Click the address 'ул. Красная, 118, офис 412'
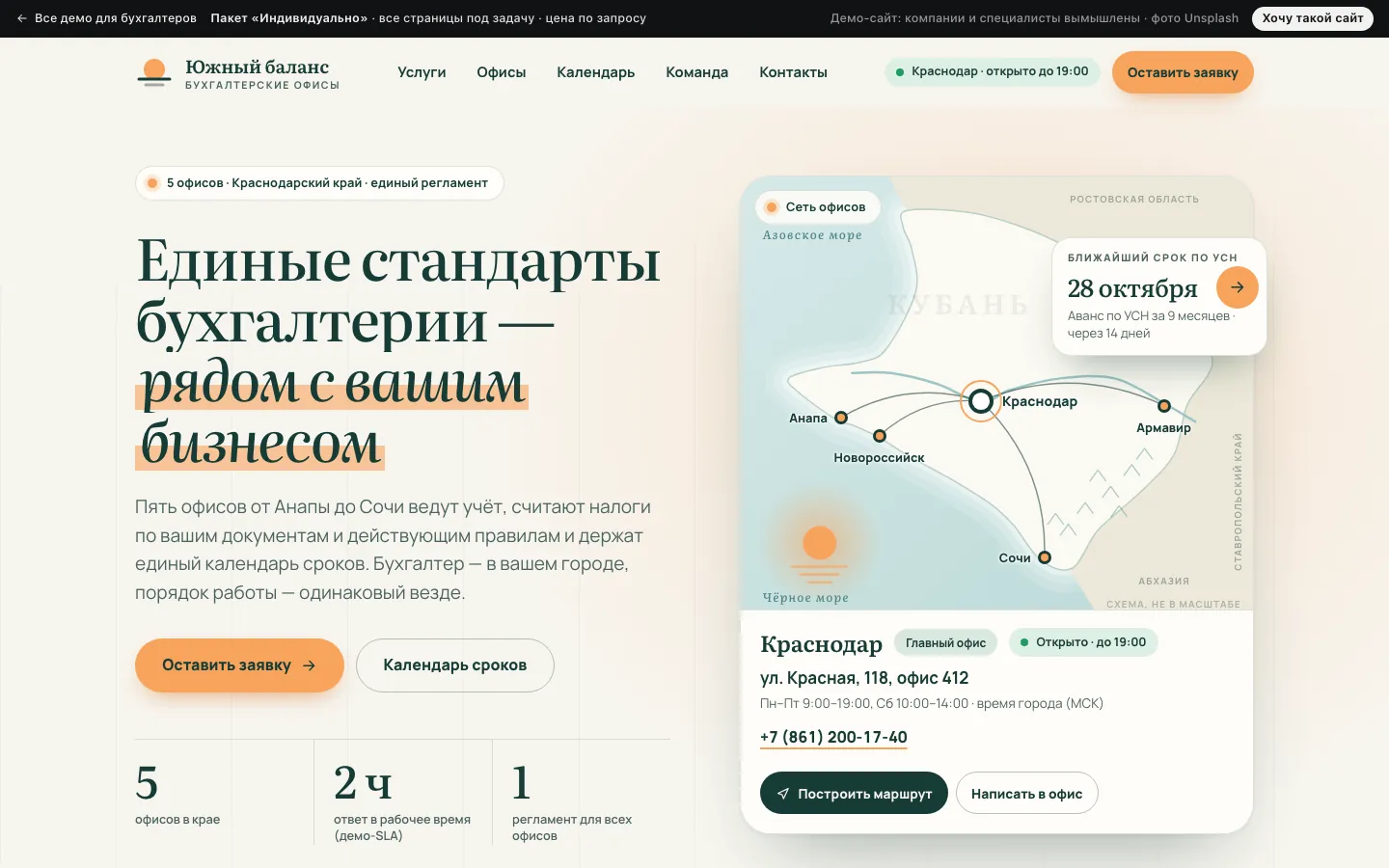 click(864, 678)
